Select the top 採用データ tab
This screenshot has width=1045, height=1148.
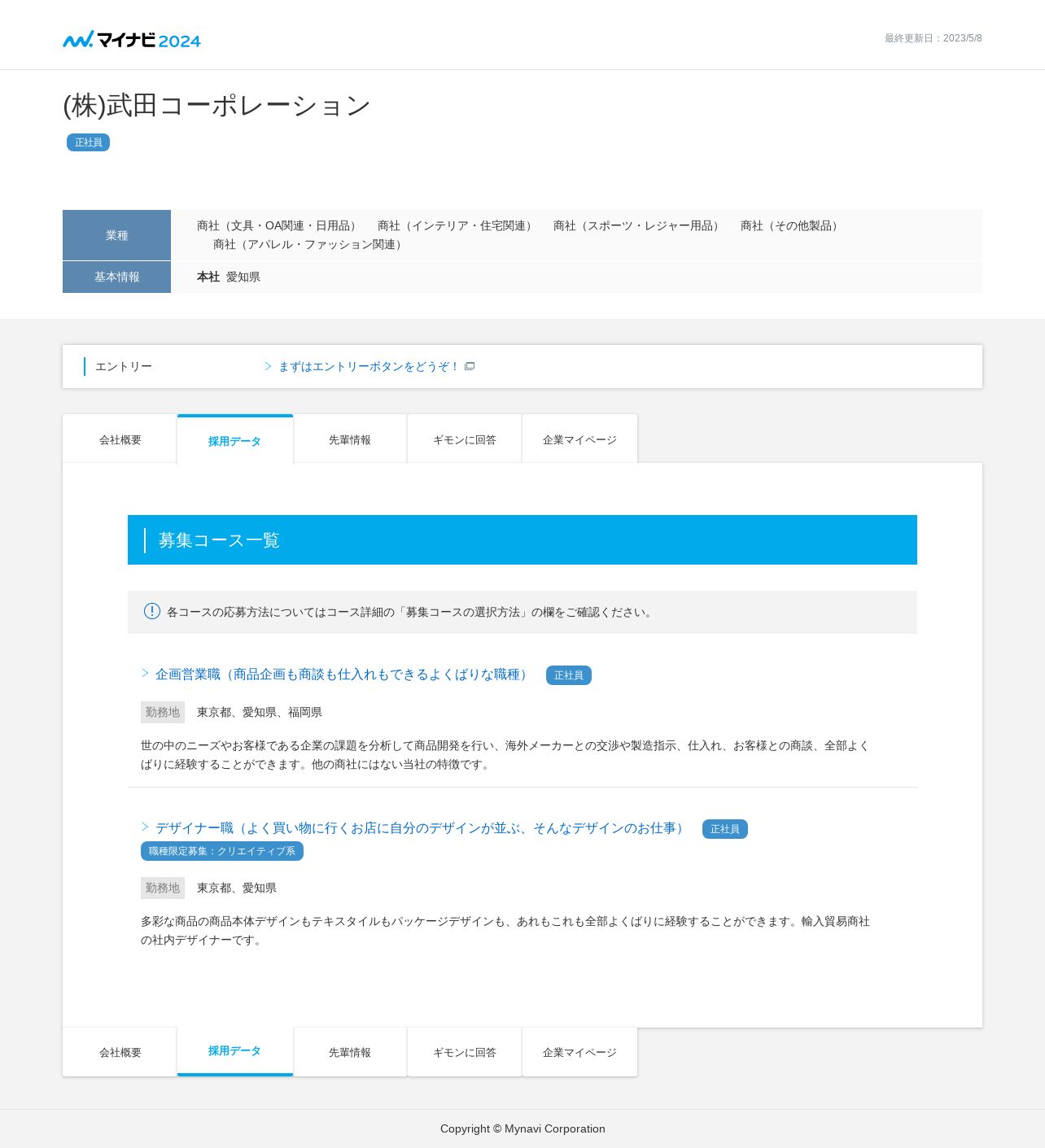(234, 439)
